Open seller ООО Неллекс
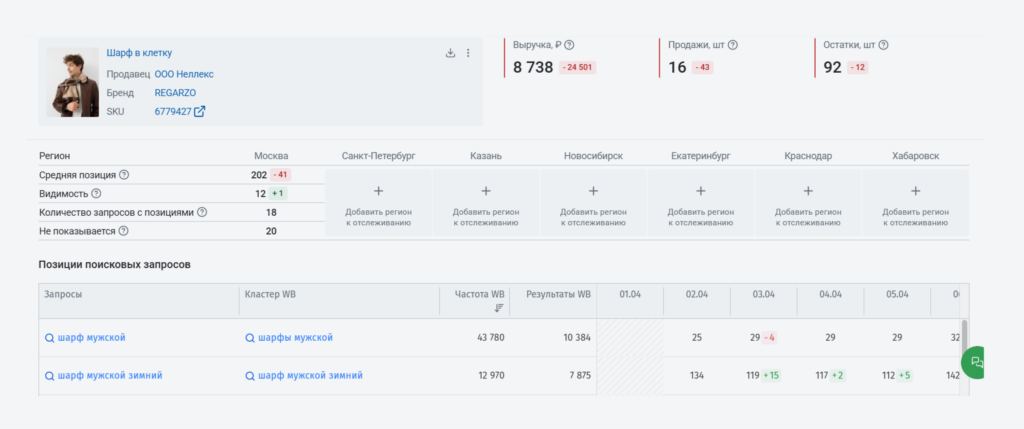Viewport: 1024px width, 429px height. pyautogui.click(x=184, y=74)
